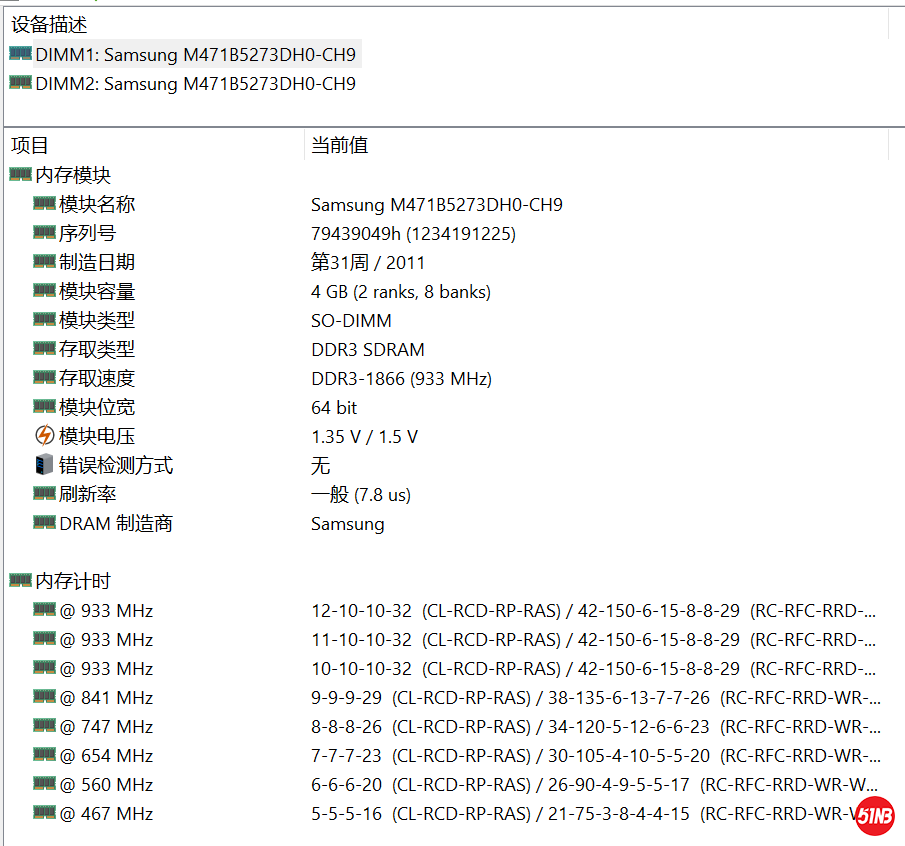Click the memory icon beside 内存计时 header
Viewport: 905px width, 846px height.
coord(18,580)
